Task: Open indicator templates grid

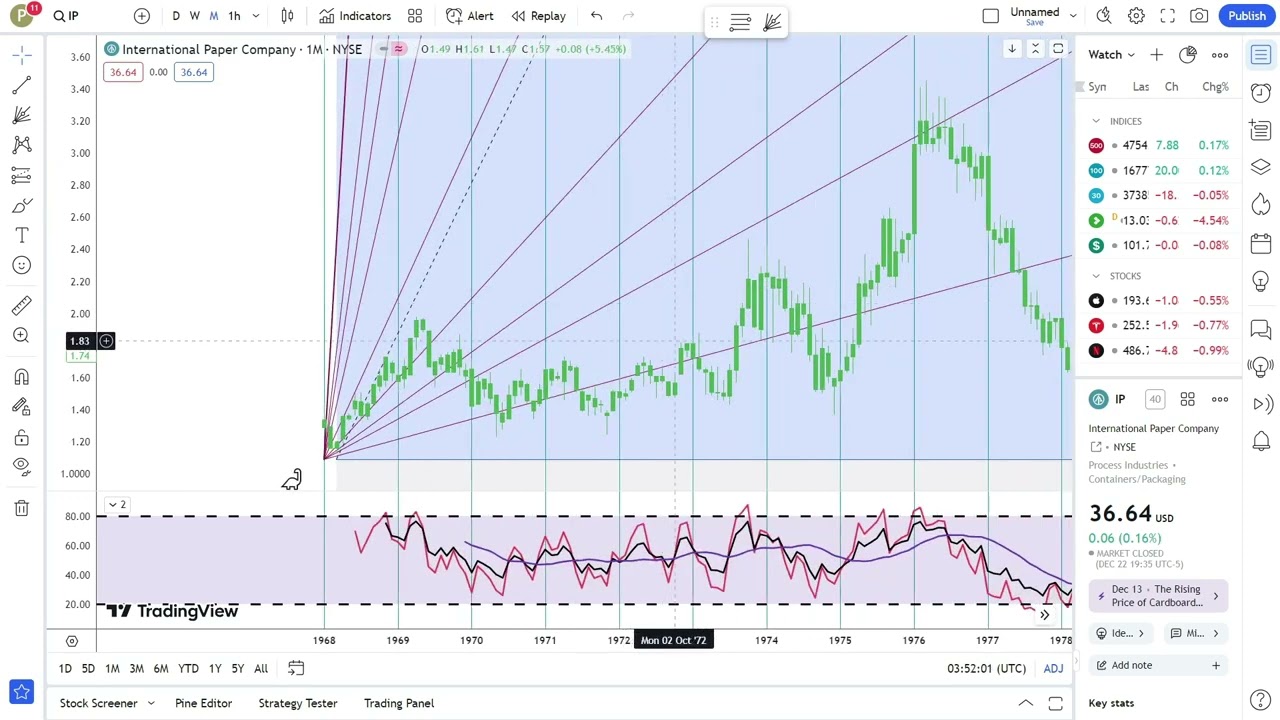Action: 415,16
